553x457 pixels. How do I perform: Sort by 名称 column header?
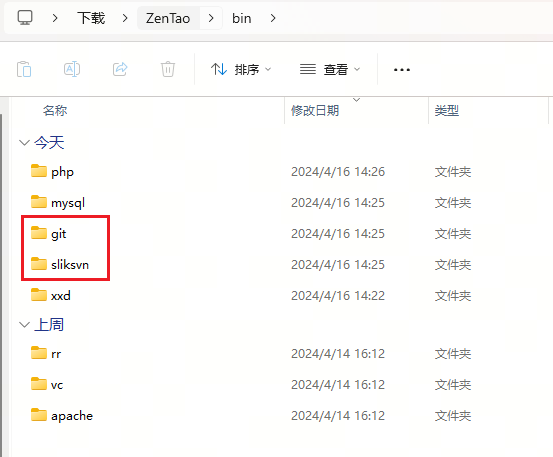[x=55, y=110]
